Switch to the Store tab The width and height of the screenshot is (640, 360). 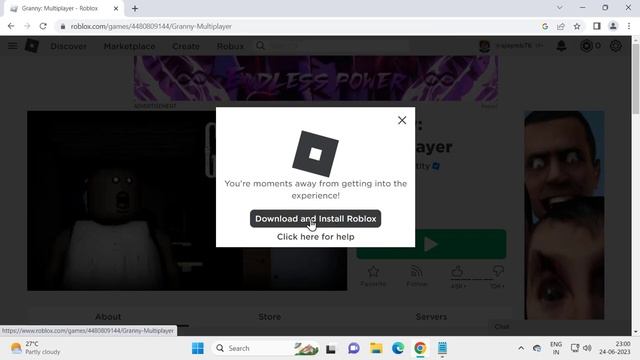click(x=269, y=317)
